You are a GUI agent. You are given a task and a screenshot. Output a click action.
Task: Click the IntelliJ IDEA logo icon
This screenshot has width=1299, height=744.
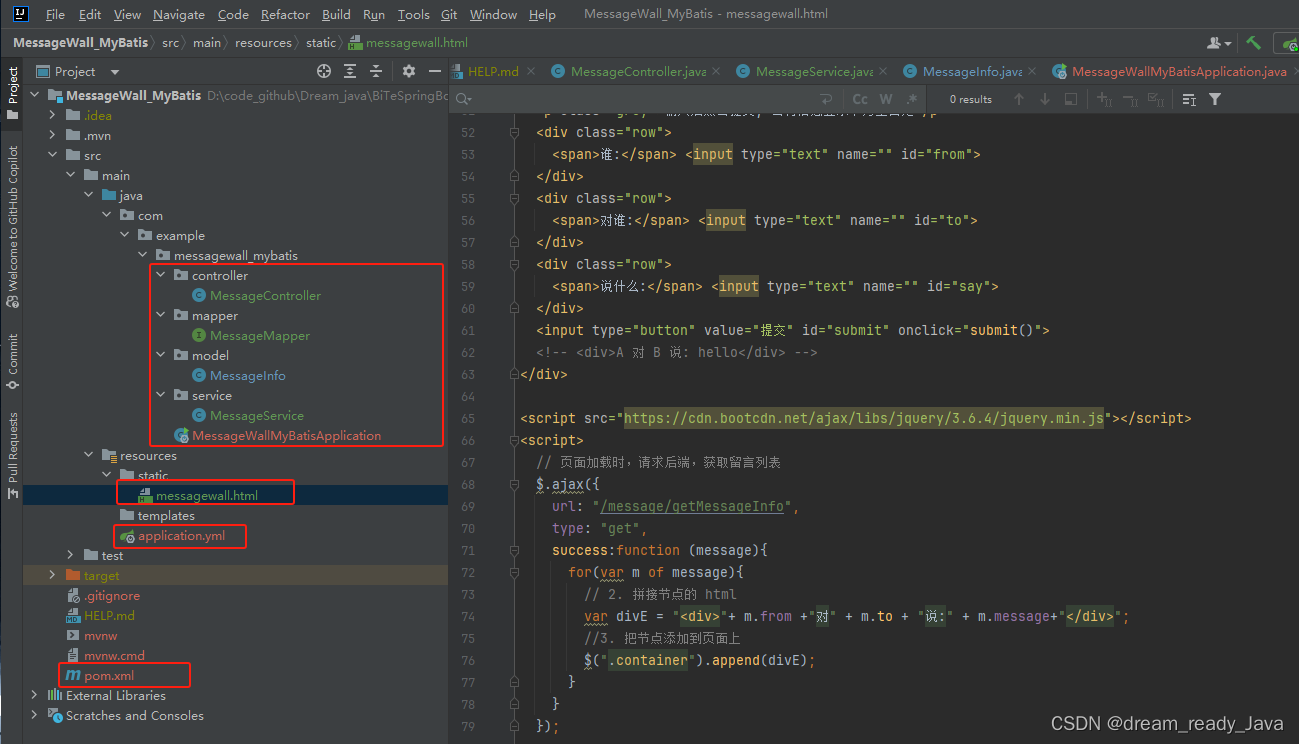[22, 14]
